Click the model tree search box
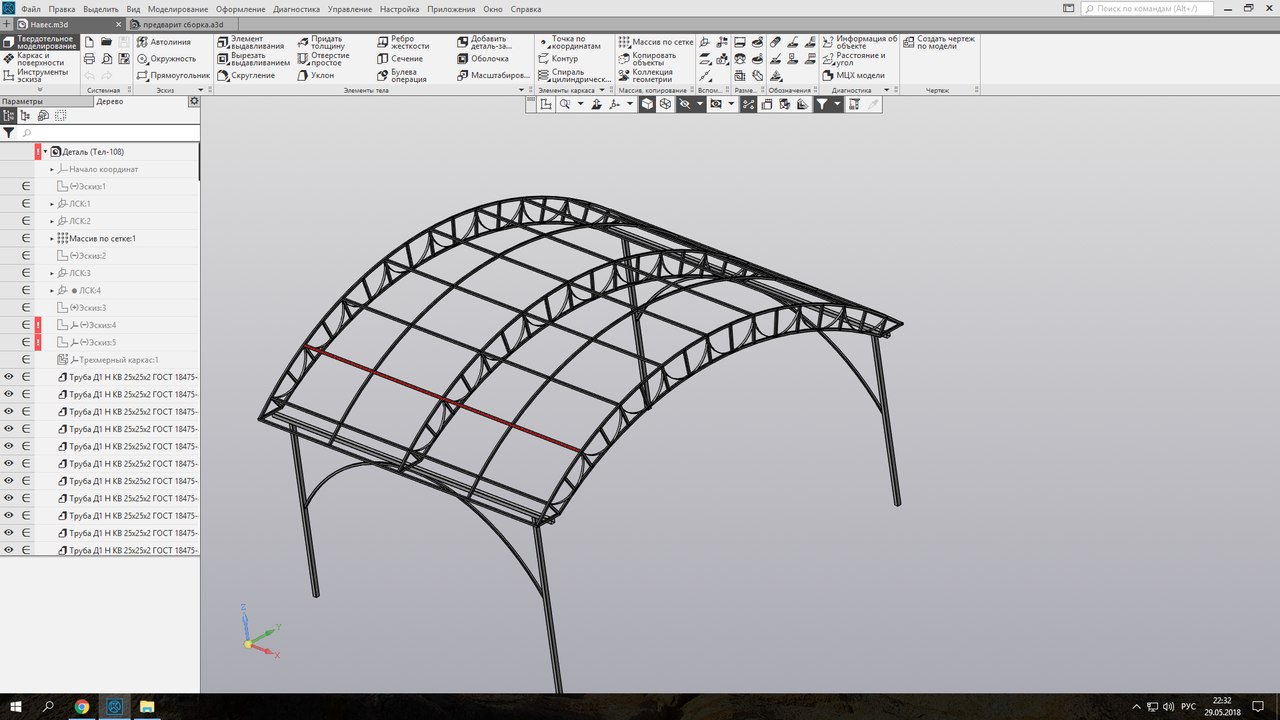Screen dimensions: 1280x720 108,132
